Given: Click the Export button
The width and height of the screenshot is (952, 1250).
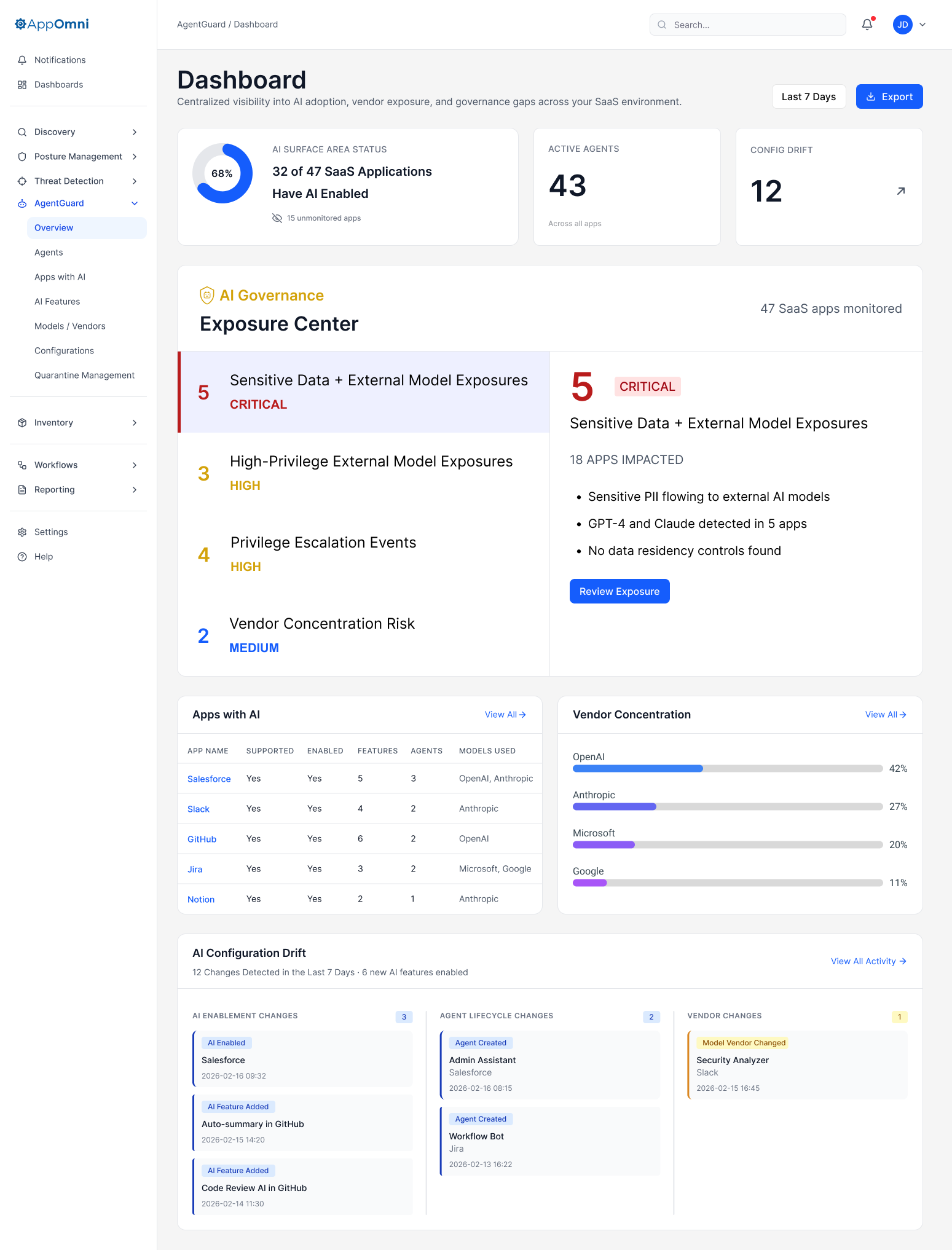Looking at the screenshot, I should (889, 96).
